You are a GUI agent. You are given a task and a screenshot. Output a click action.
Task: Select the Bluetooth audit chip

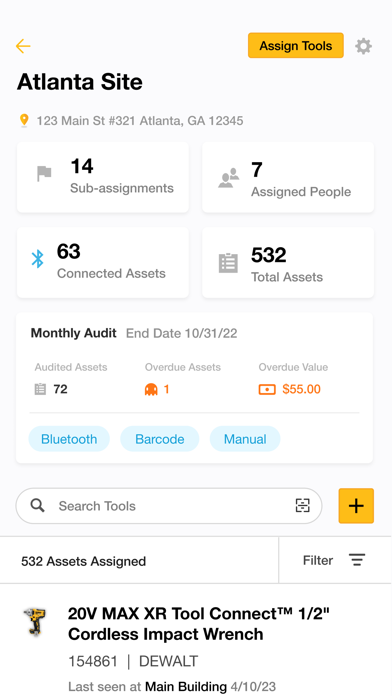(x=69, y=439)
